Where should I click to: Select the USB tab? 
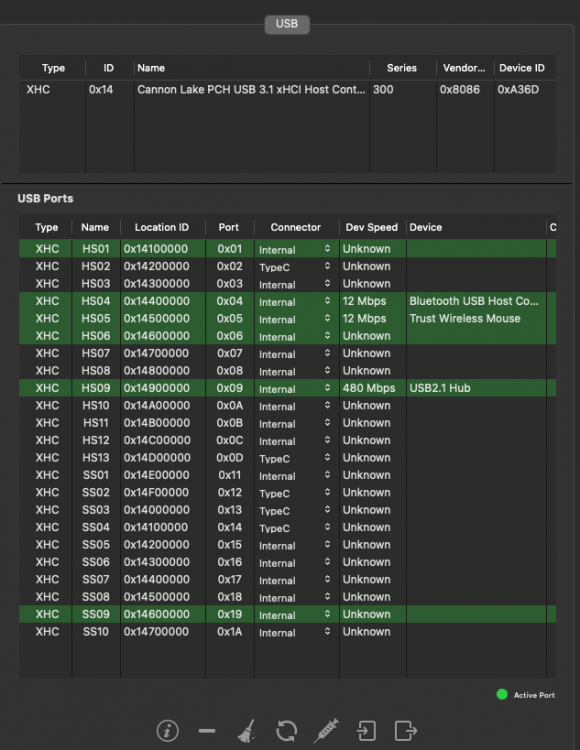(x=287, y=24)
